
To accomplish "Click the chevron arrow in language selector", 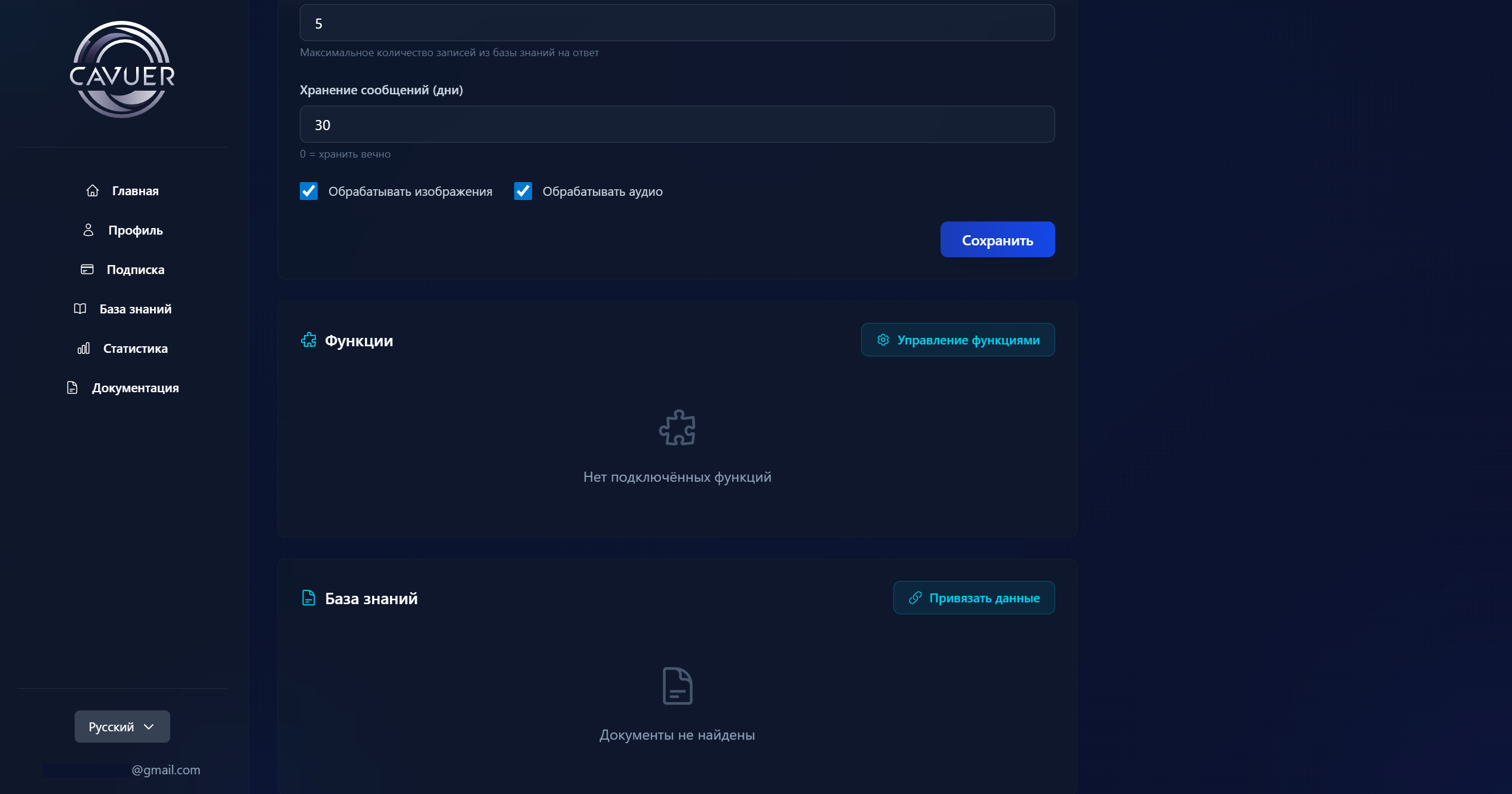I will 149,727.
